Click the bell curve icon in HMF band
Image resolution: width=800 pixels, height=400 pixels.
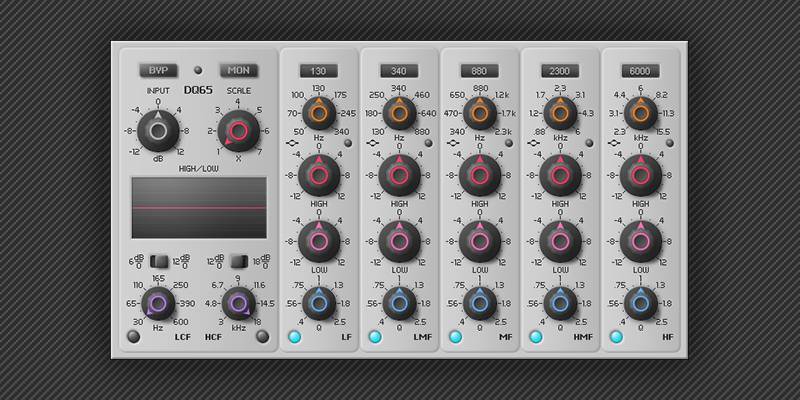pyautogui.click(x=533, y=143)
